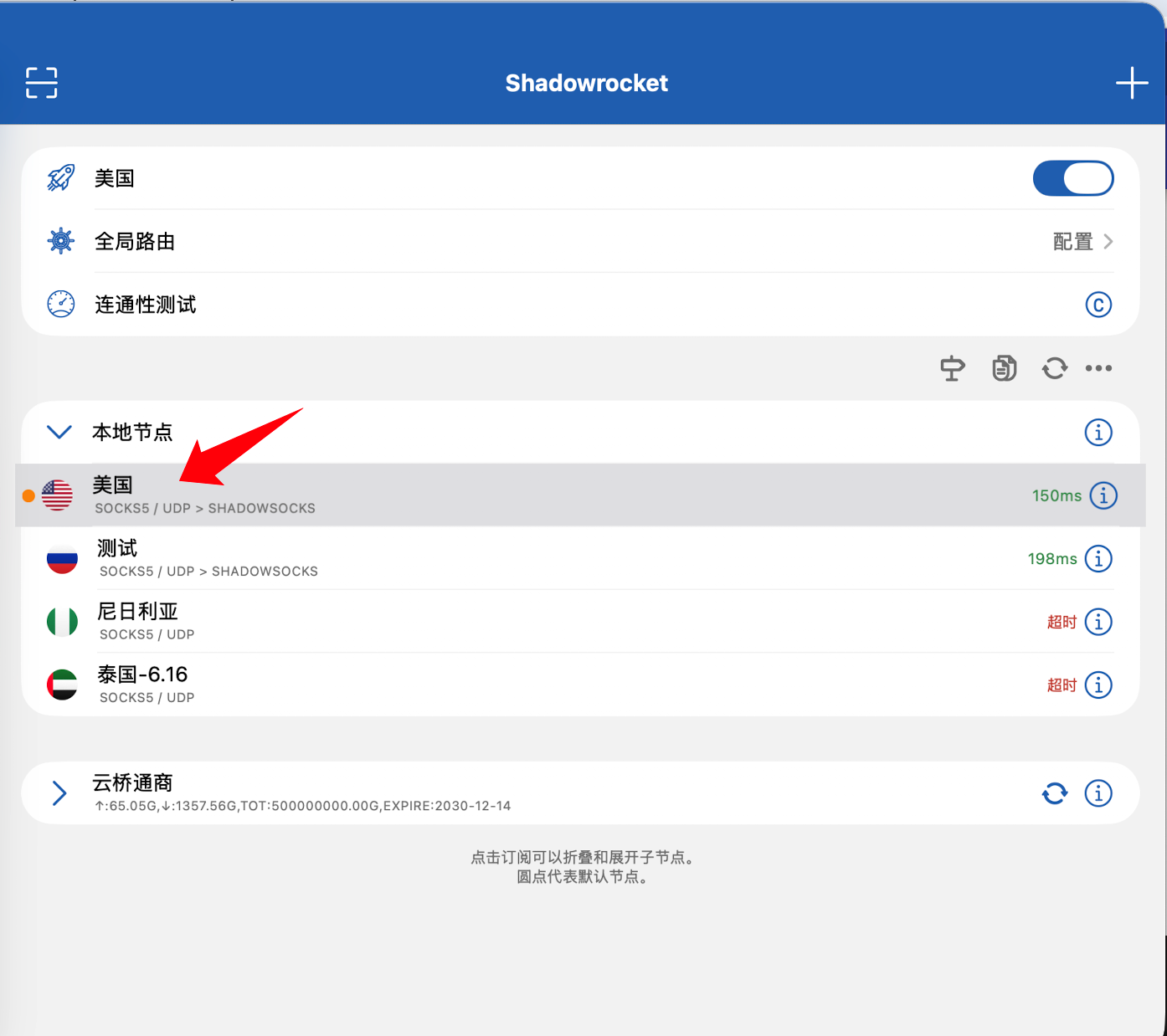The width and height of the screenshot is (1167, 1036).
Task: Click the UAE flag icon
Action: tap(62, 685)
